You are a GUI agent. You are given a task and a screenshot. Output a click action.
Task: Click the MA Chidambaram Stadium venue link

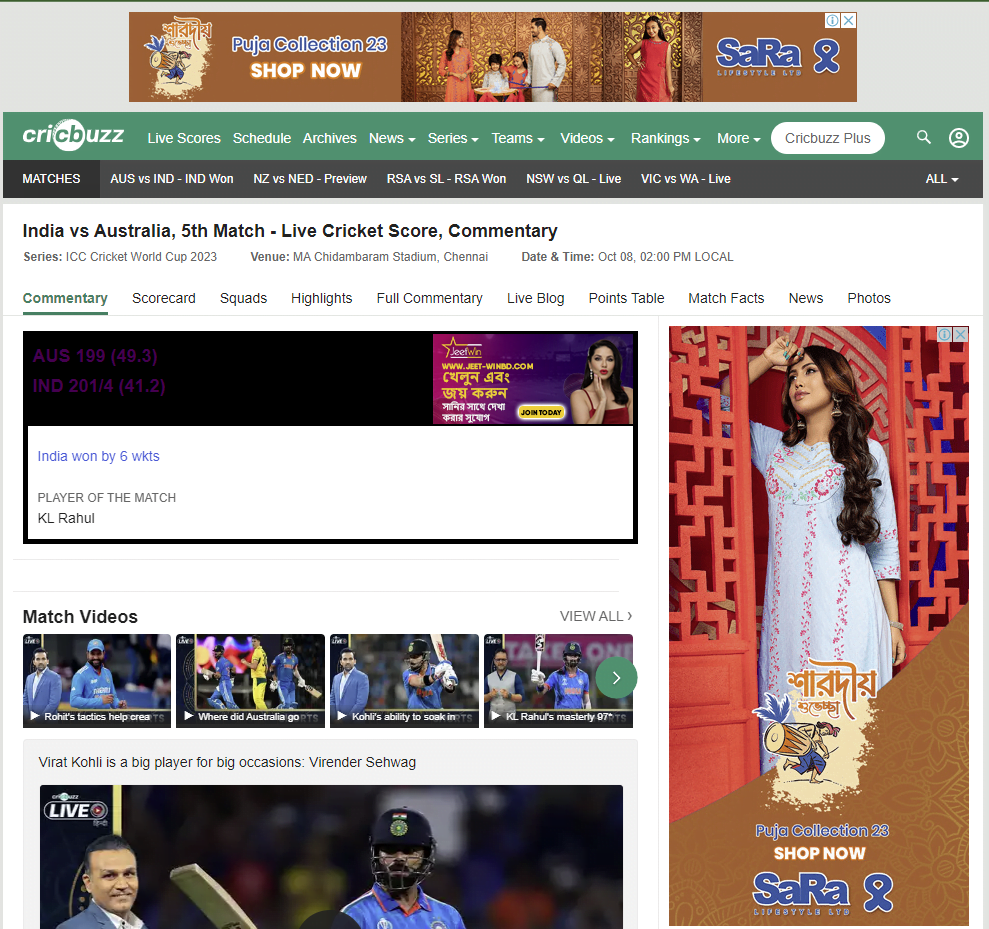click(390, 257)
